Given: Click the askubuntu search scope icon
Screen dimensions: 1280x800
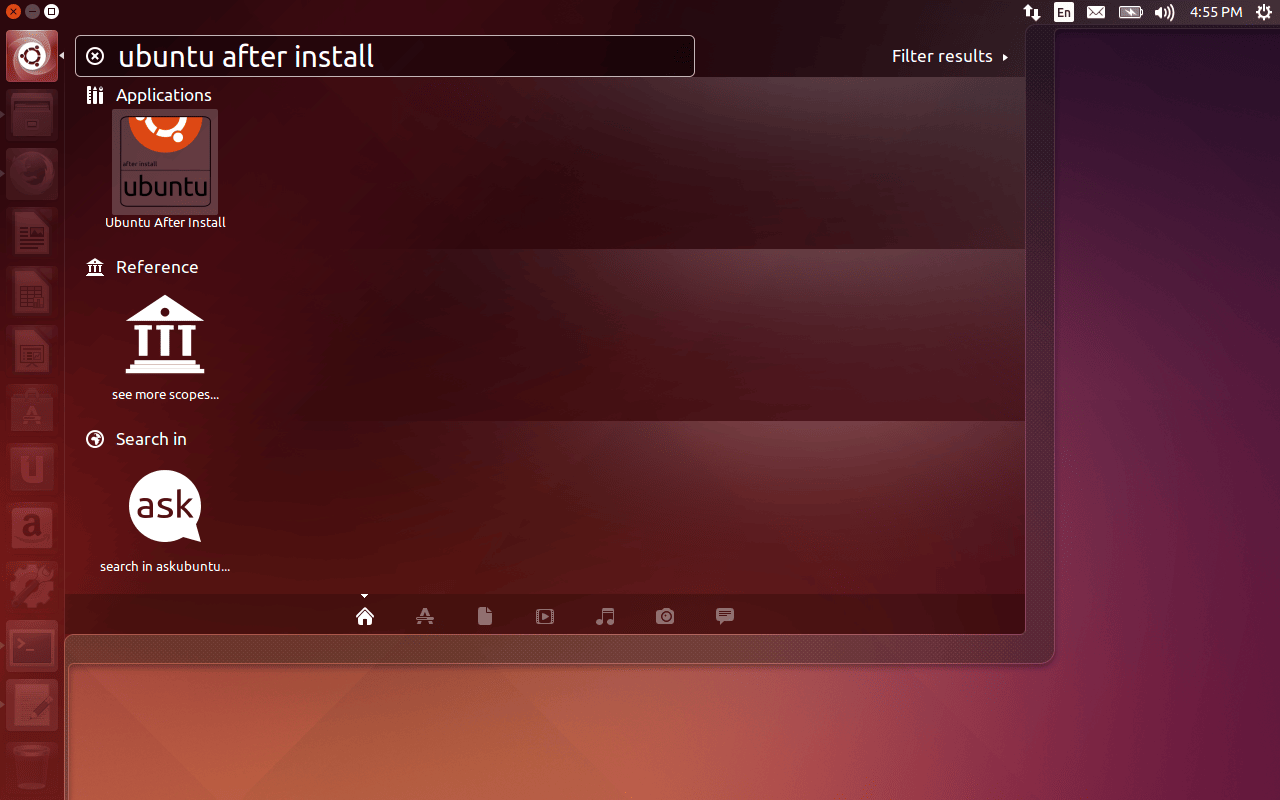Looking at the screenshot, I should click(165, 505).
